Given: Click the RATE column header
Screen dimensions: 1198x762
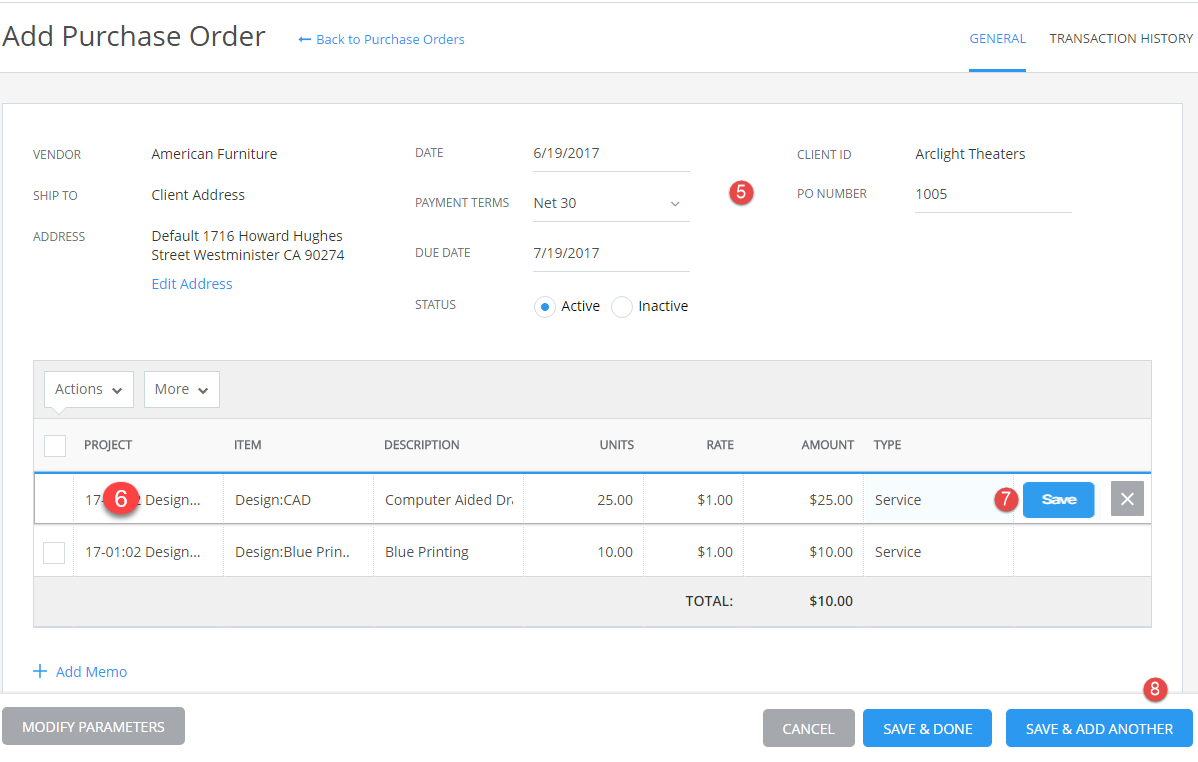Looking at the screenshot, I should point(720,445).
